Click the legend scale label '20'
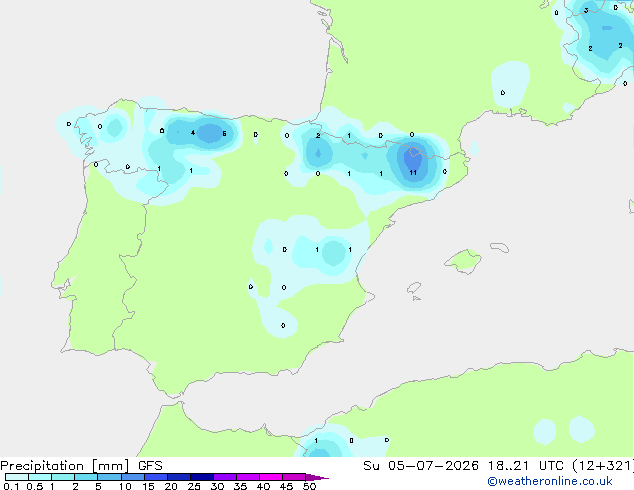 point(171,486)
